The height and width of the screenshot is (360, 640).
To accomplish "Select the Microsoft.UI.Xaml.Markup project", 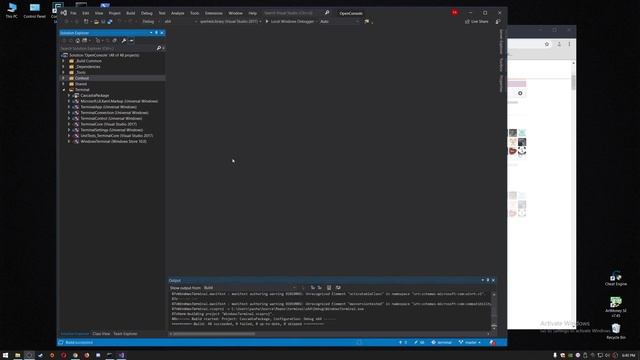I will [119, 101].
